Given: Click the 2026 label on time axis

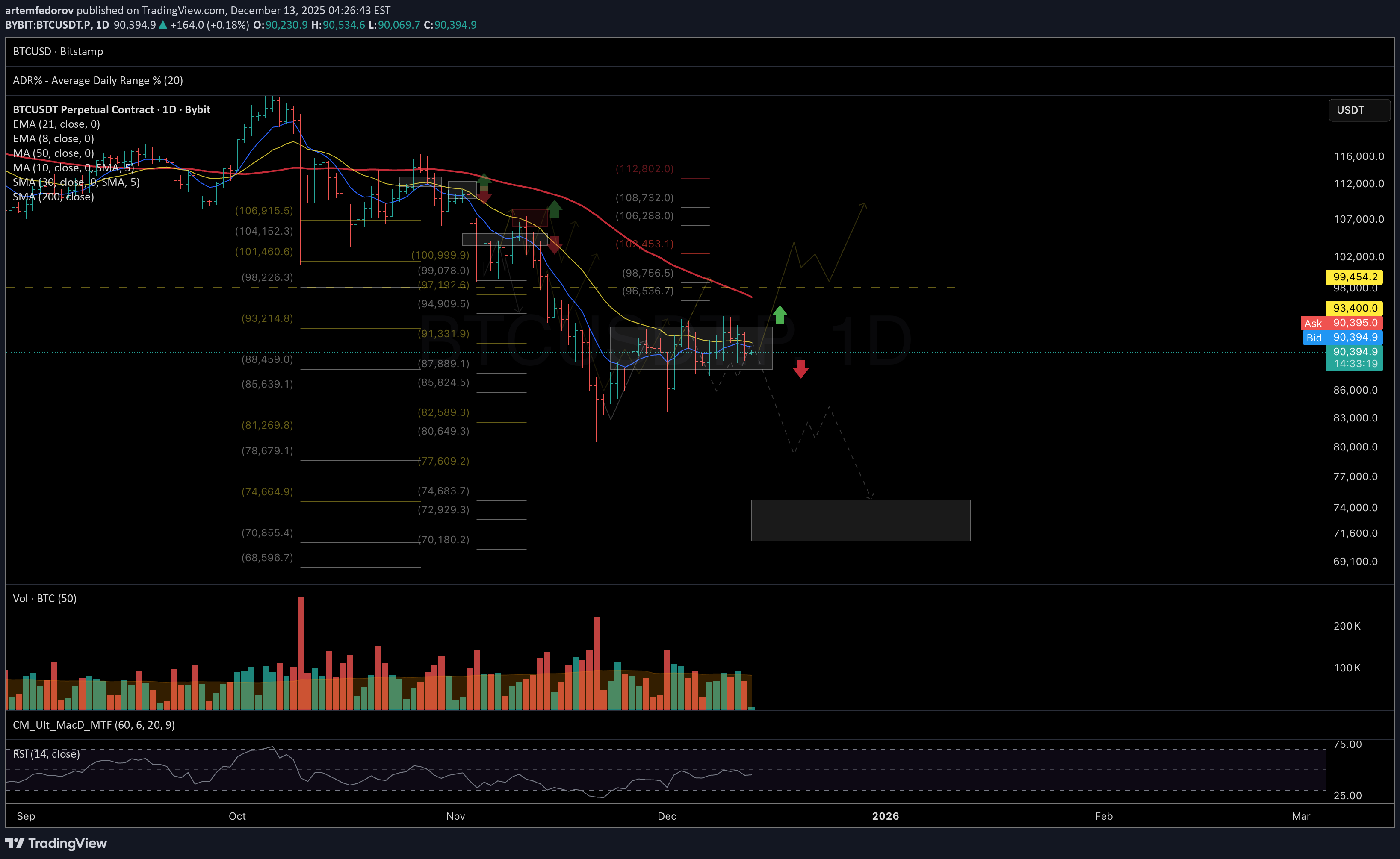Looking at the screenshot, I should [x=885, y=816].
